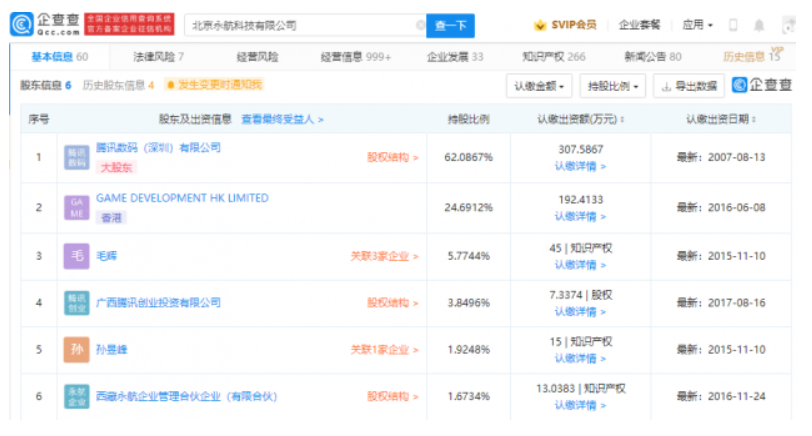This screenshot has width=812, height=436.
Task: Switch to the 法律风险 tab
Action: click(158, 57)
